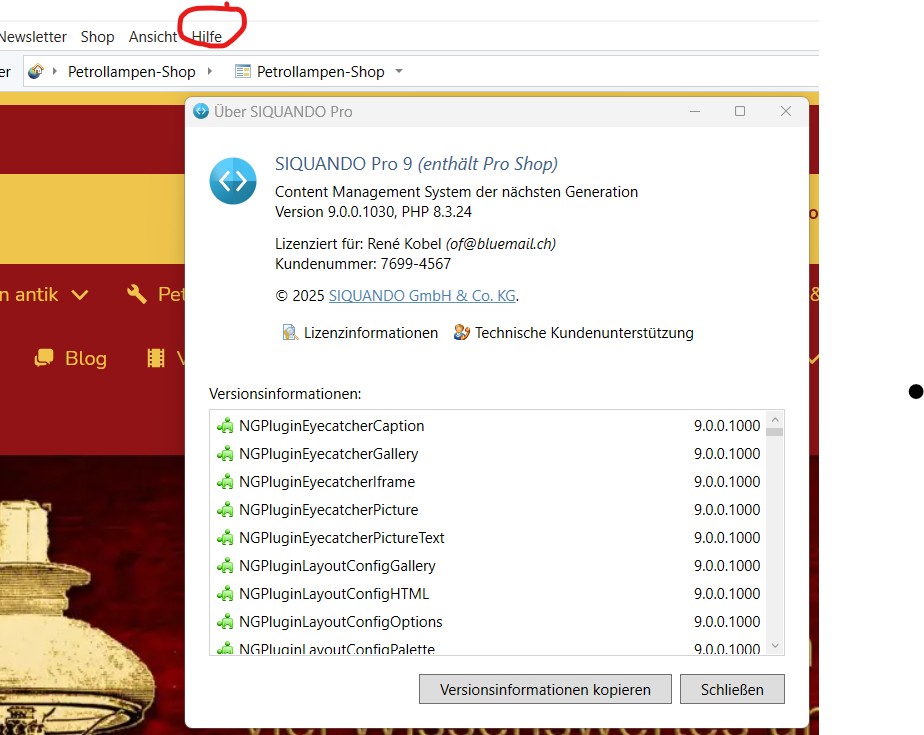The height and width of the screenshot is (735, 924).
Task: Select the NGPluginLayoutConfigGallery entry
Action: pyautogui.click(x=489, y=566)
